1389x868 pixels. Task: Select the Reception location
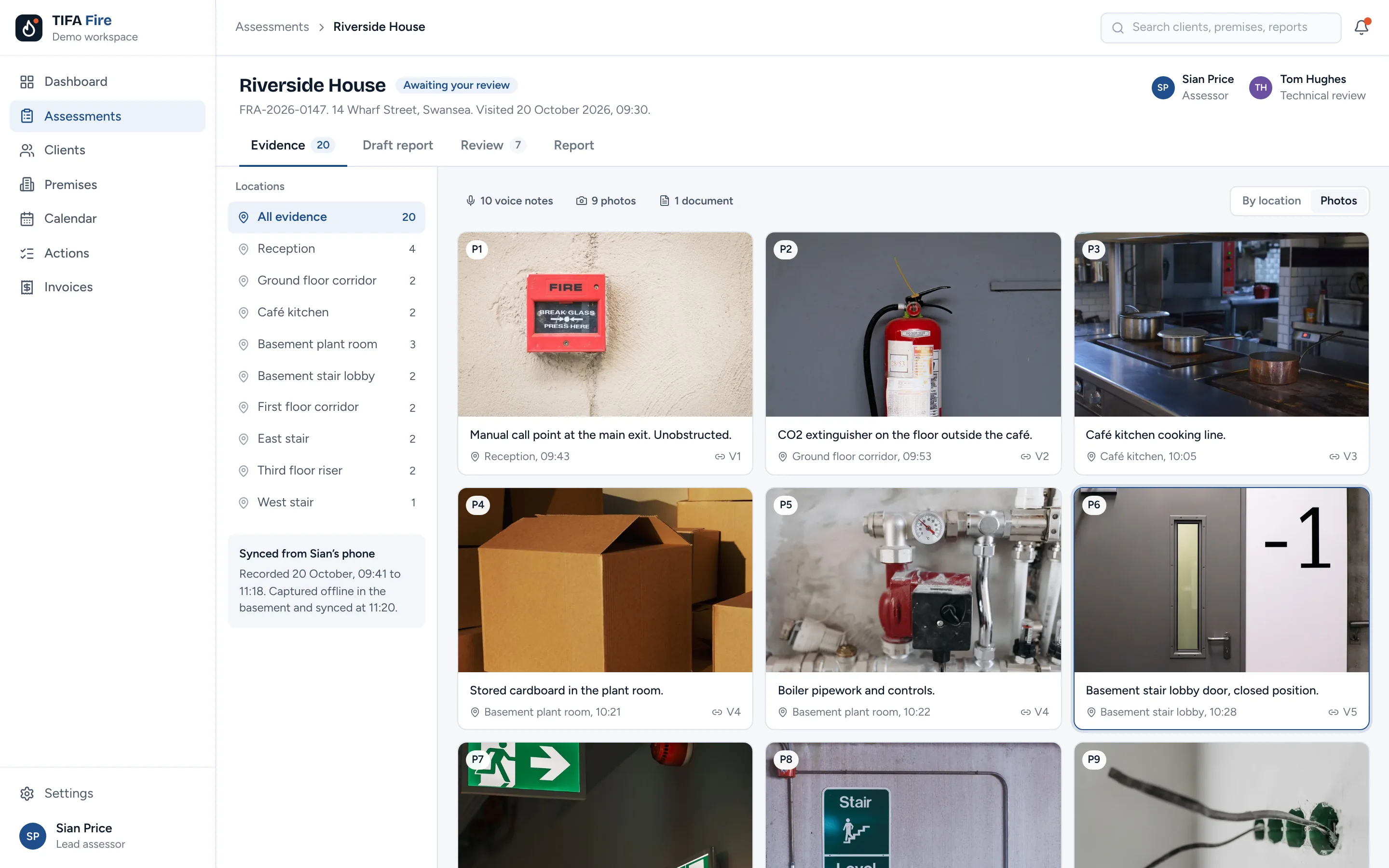point(327,248)
